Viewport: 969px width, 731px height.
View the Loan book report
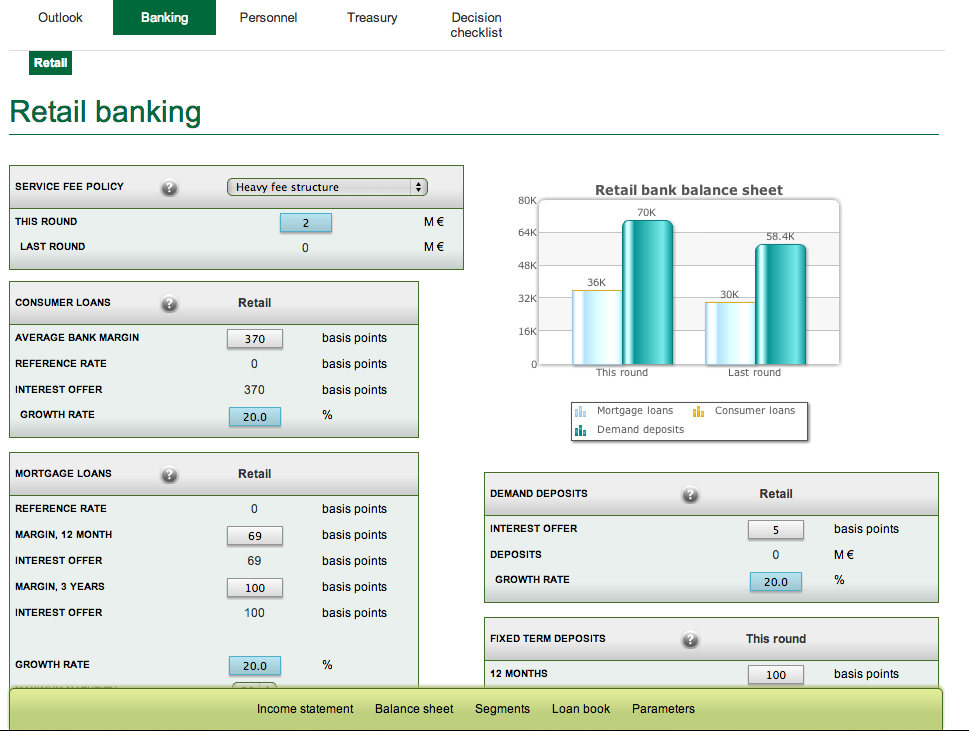581,709
